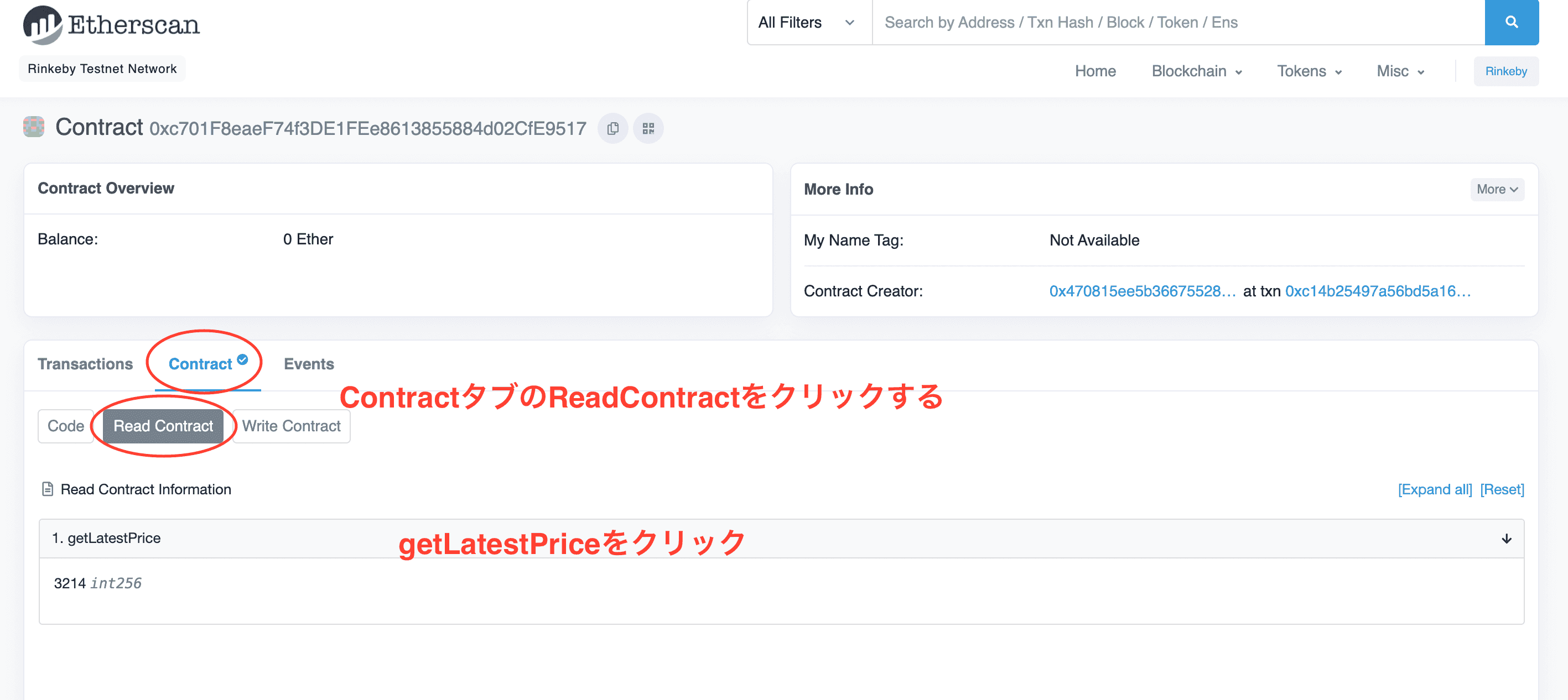This screenshot has width=1568, height=700.
Task: Switch to the Transactions tab
Action: point(85,364)
